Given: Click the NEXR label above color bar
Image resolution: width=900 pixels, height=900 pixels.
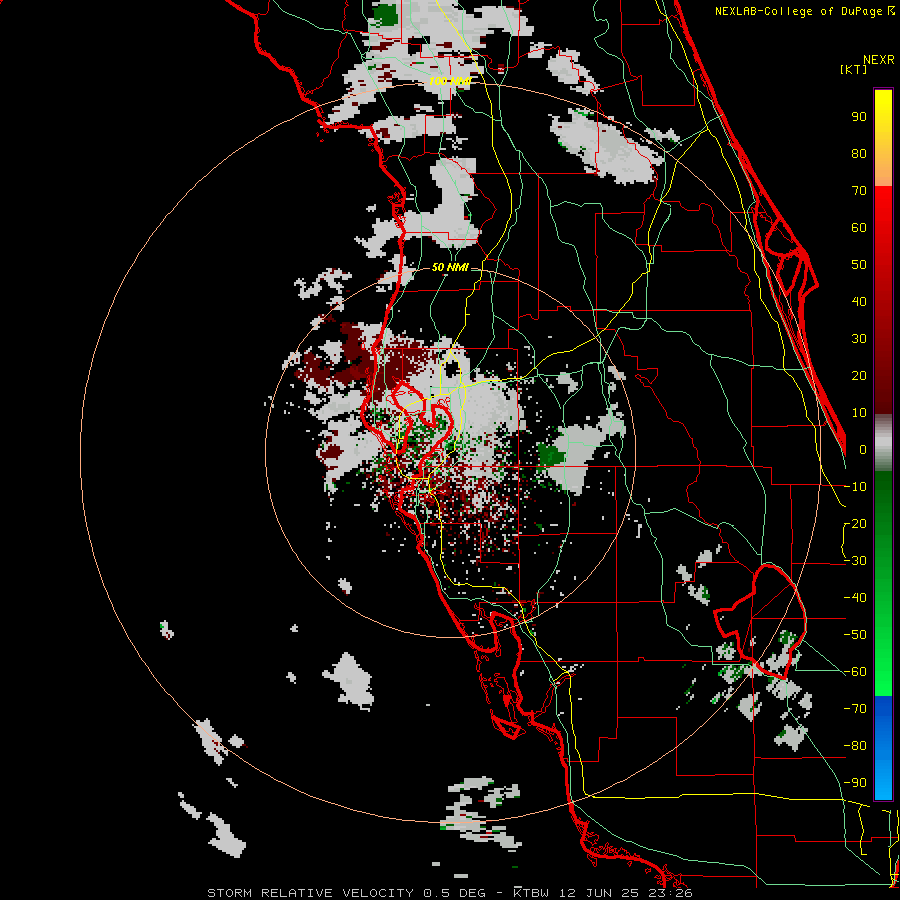Looking at the screenshot, I should pos(878,60).
